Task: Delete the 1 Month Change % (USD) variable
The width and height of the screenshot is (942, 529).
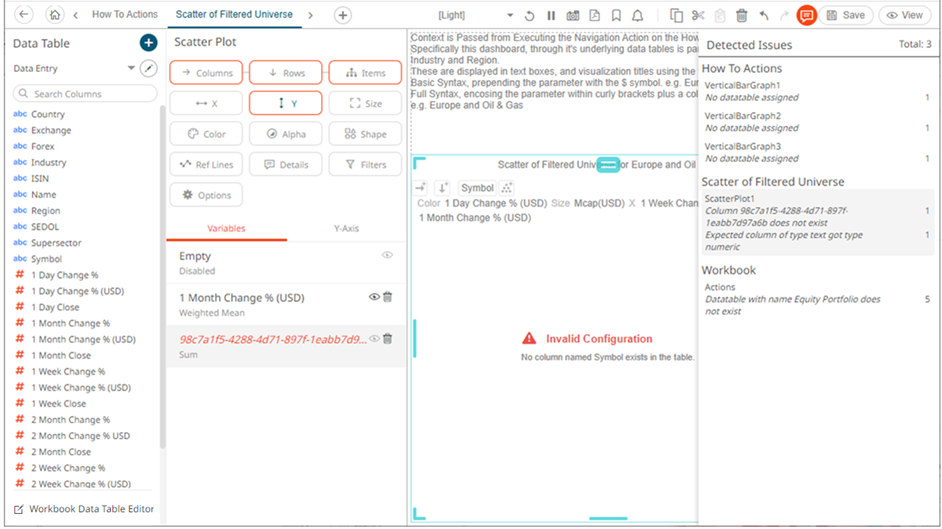Action: [x=388, y=297]
